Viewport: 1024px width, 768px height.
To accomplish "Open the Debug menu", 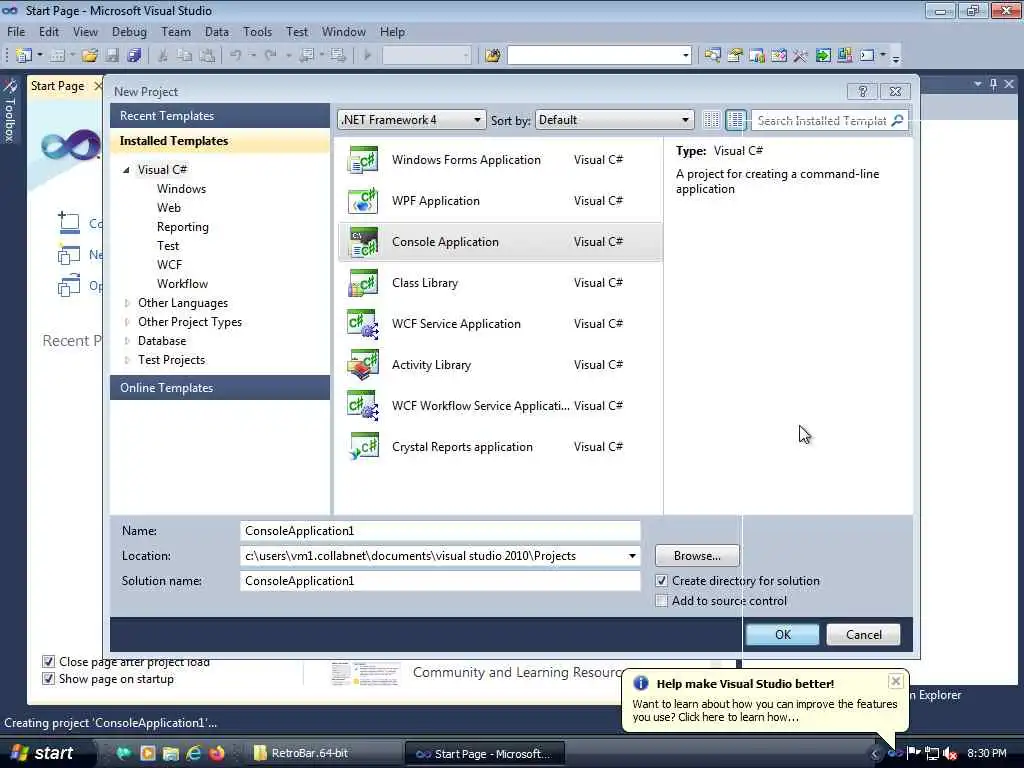I will point(129,31).
